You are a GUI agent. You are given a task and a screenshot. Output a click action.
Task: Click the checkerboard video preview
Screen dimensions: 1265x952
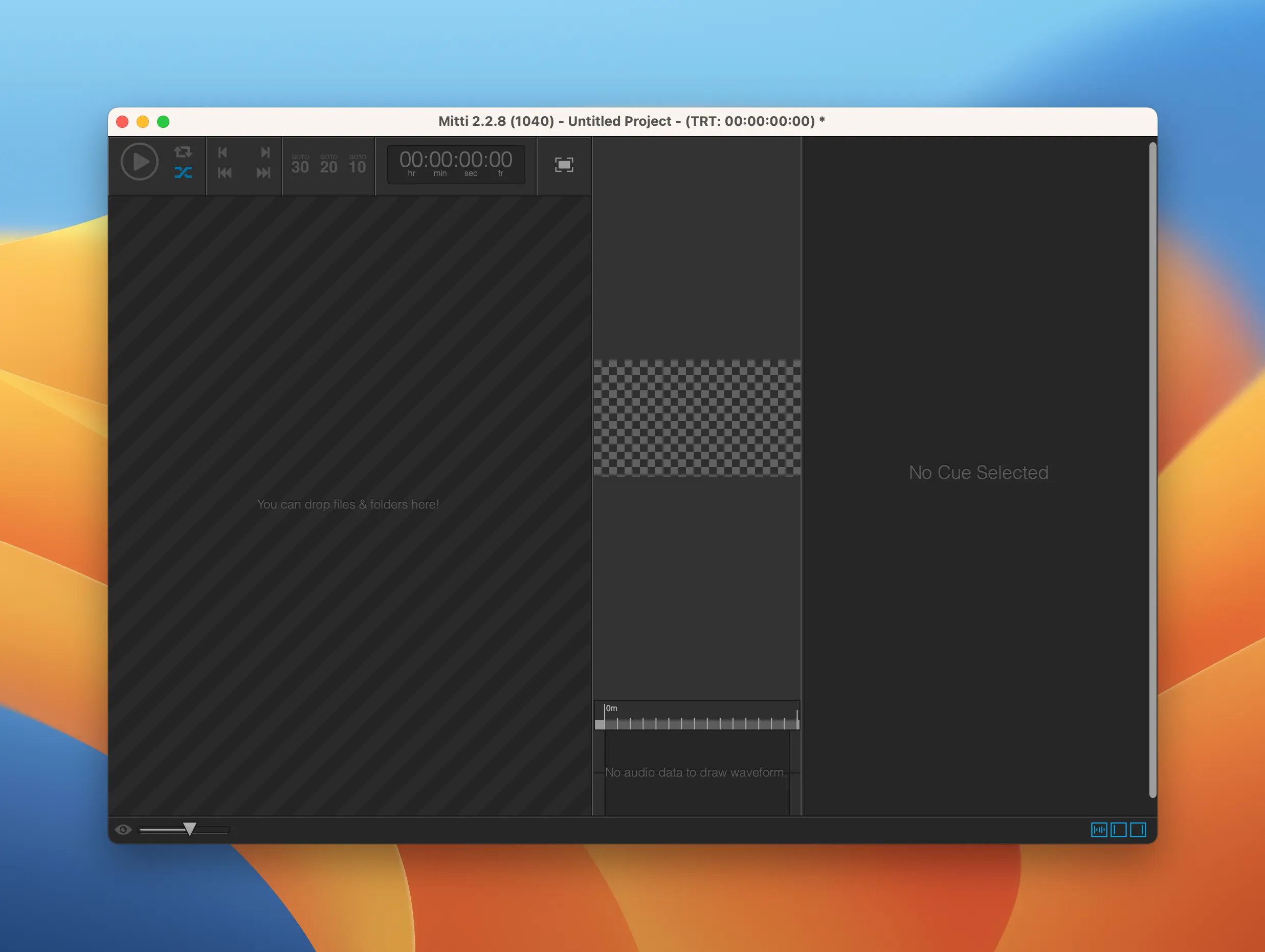point(697,418)
